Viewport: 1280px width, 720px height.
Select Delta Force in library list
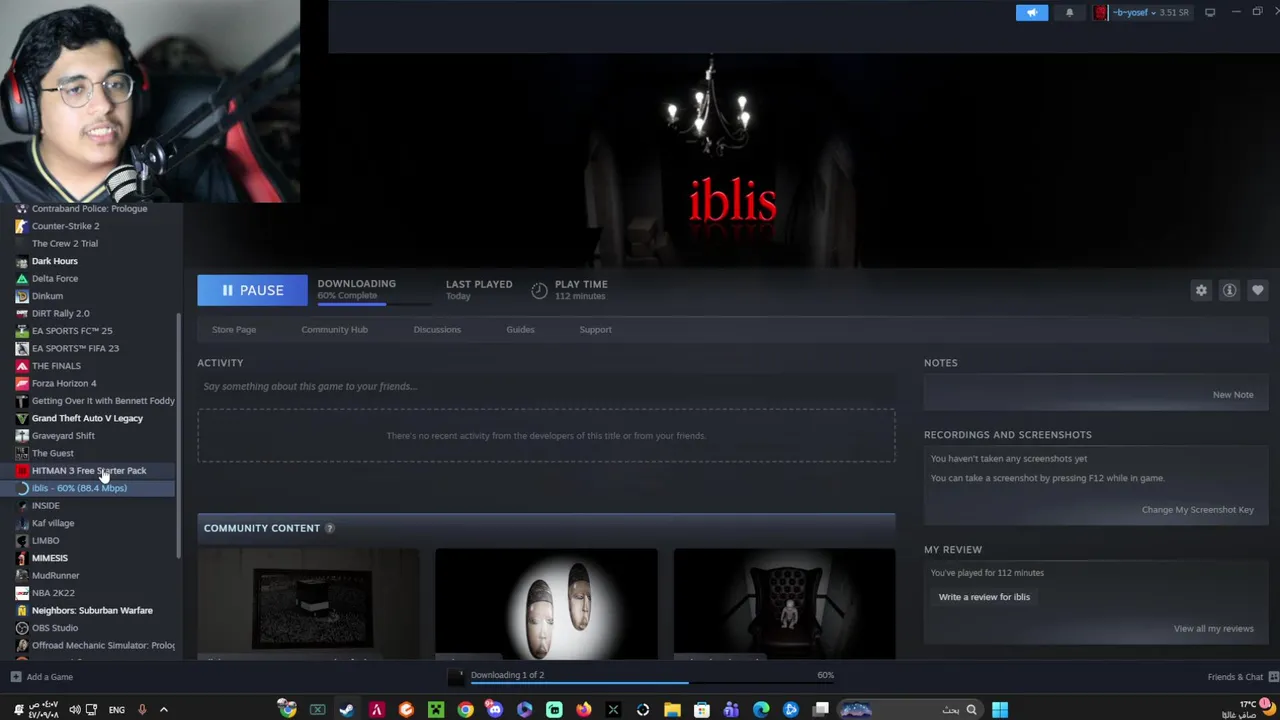(55, 278)
